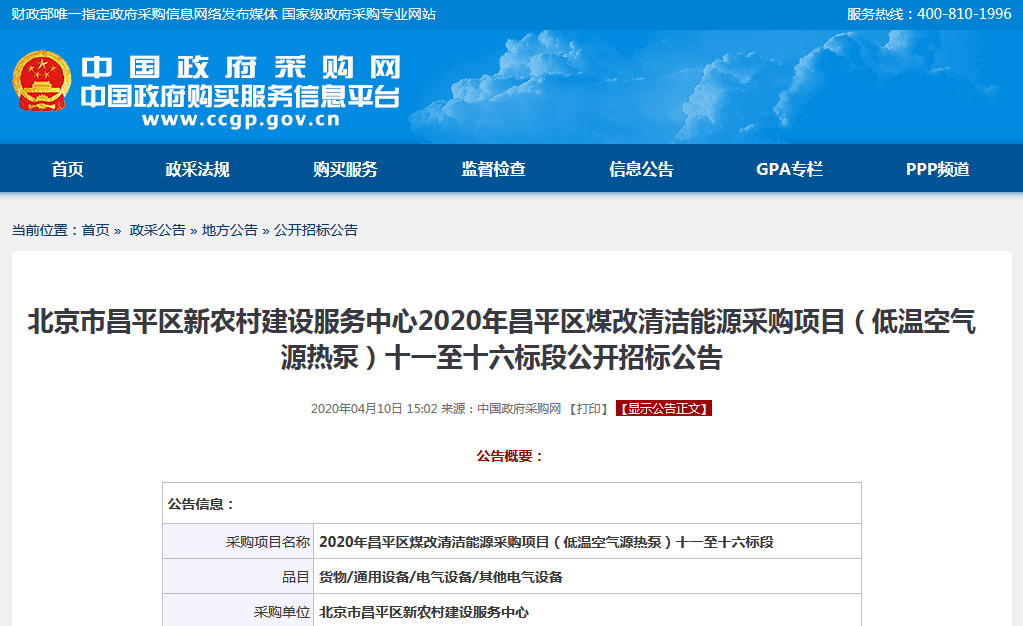Select 监督检查 in the navigation bar
The image size is (1023, 626).
[x=493, y=169]
